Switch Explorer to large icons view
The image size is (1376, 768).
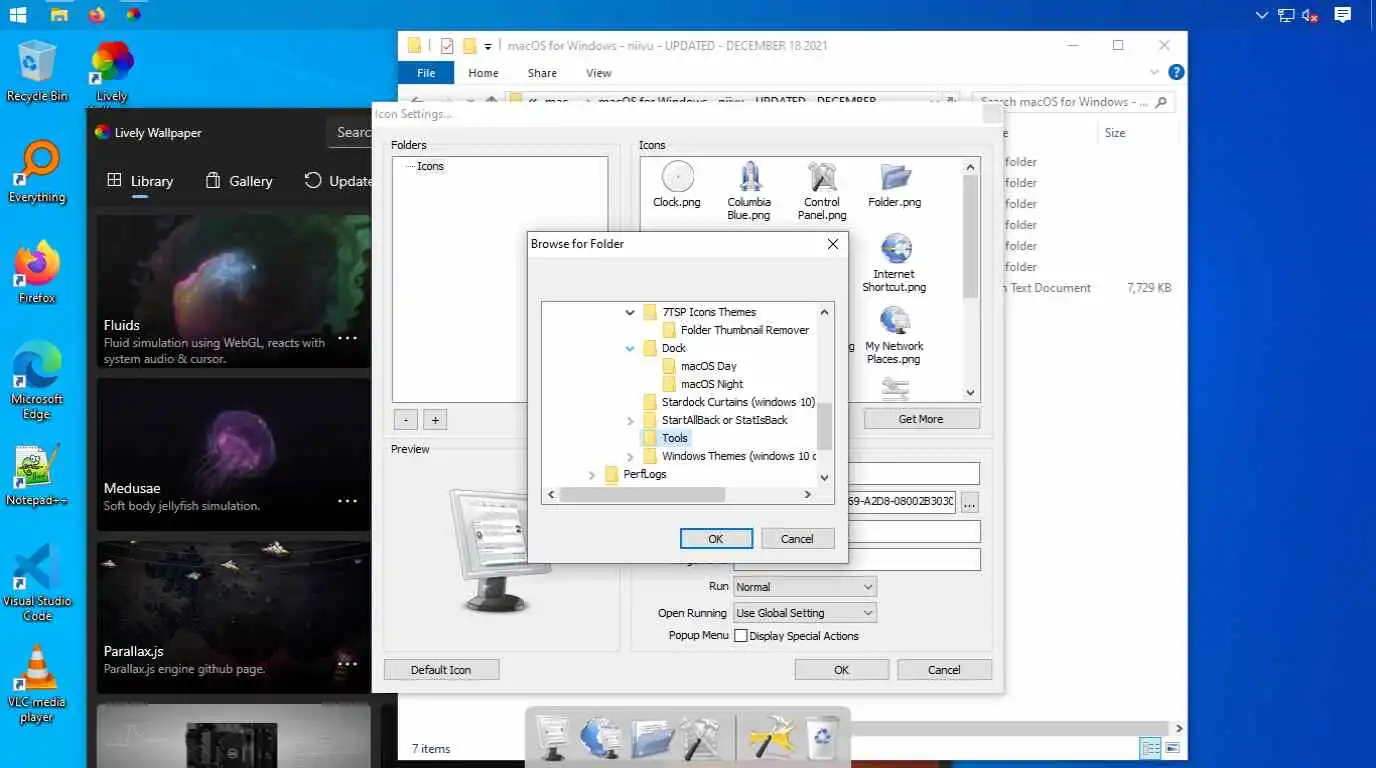(x=1173, y=748)
